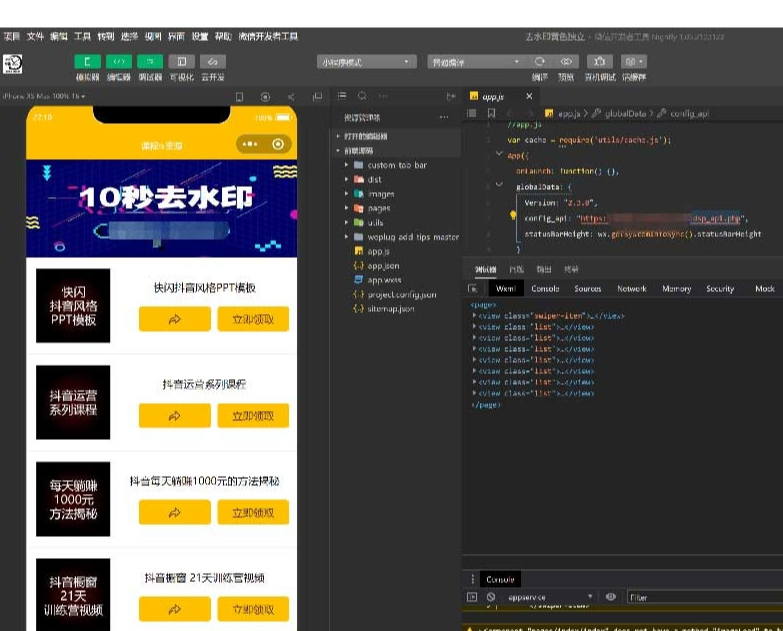Open project.config.json in file tree
The height and width of the screenshot is (631, 783).
pyautogui.click(x=401, y=295)
